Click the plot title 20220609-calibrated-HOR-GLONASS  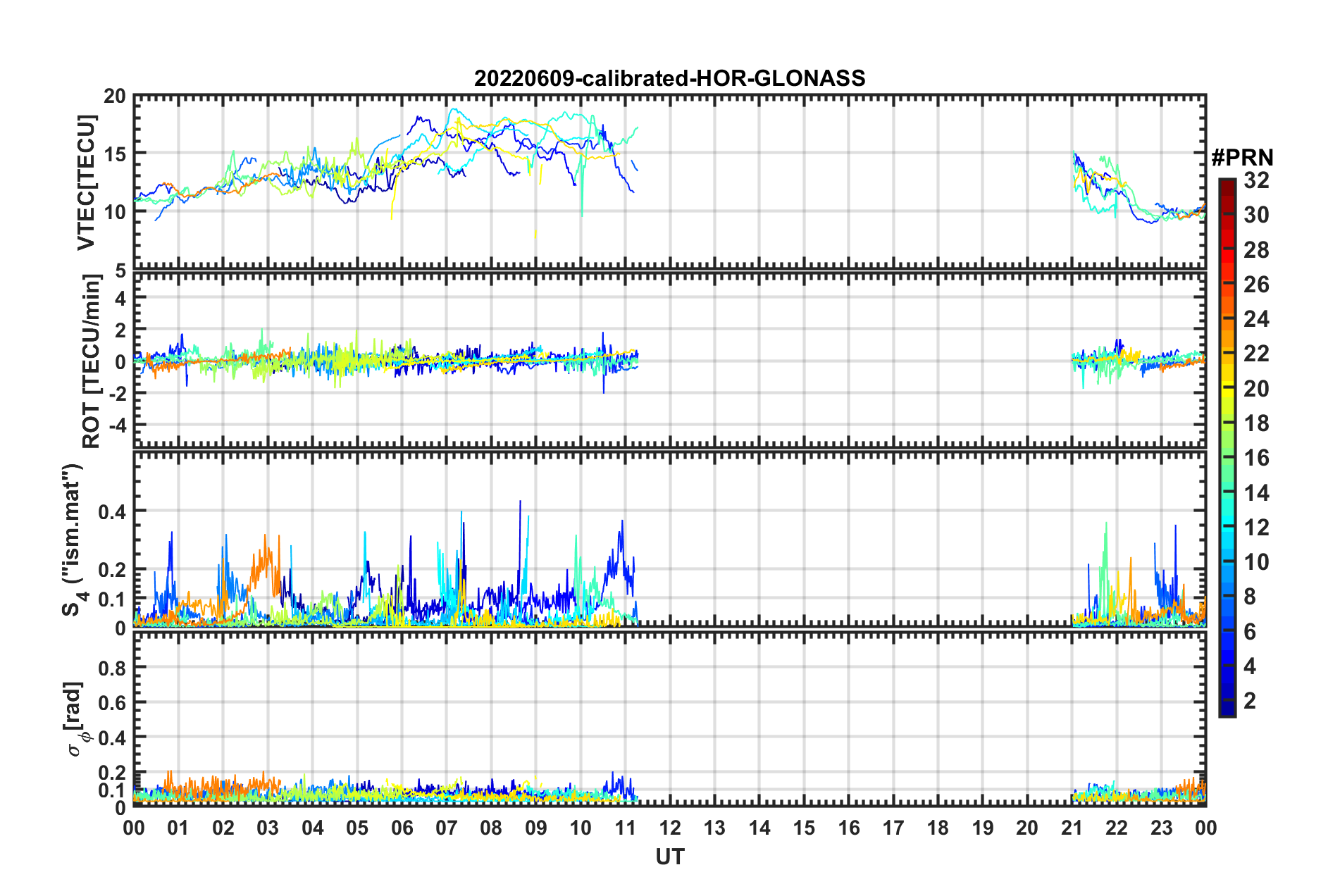(x=669, y=78)
